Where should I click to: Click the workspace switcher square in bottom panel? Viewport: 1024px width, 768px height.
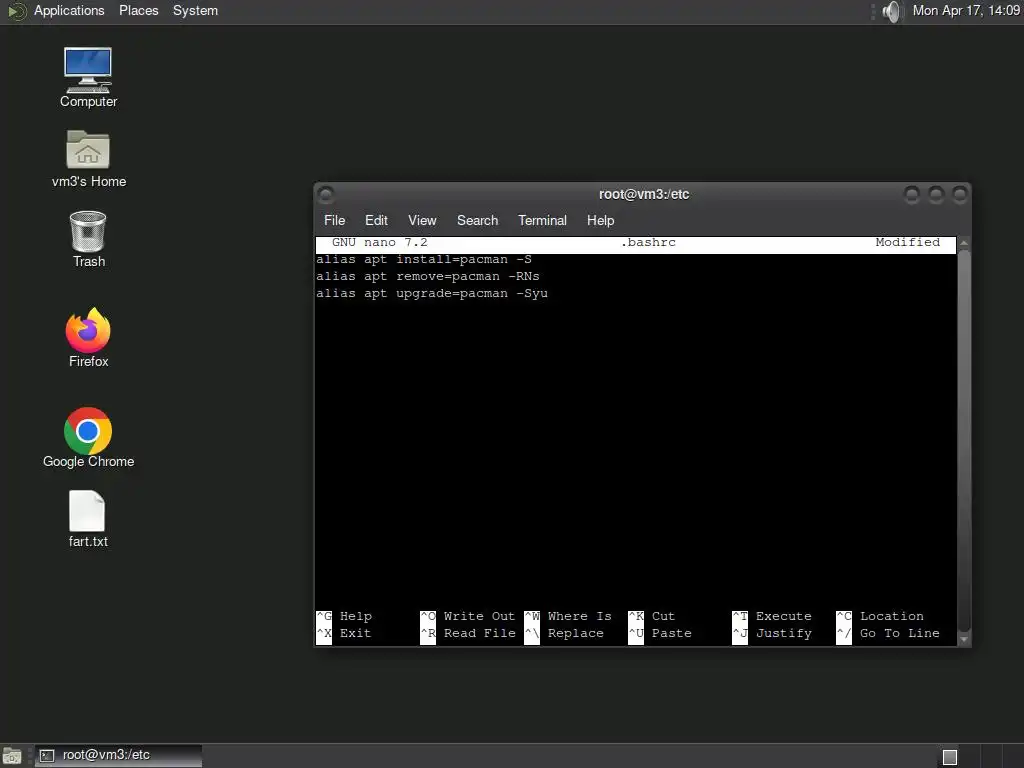[950, 757]
